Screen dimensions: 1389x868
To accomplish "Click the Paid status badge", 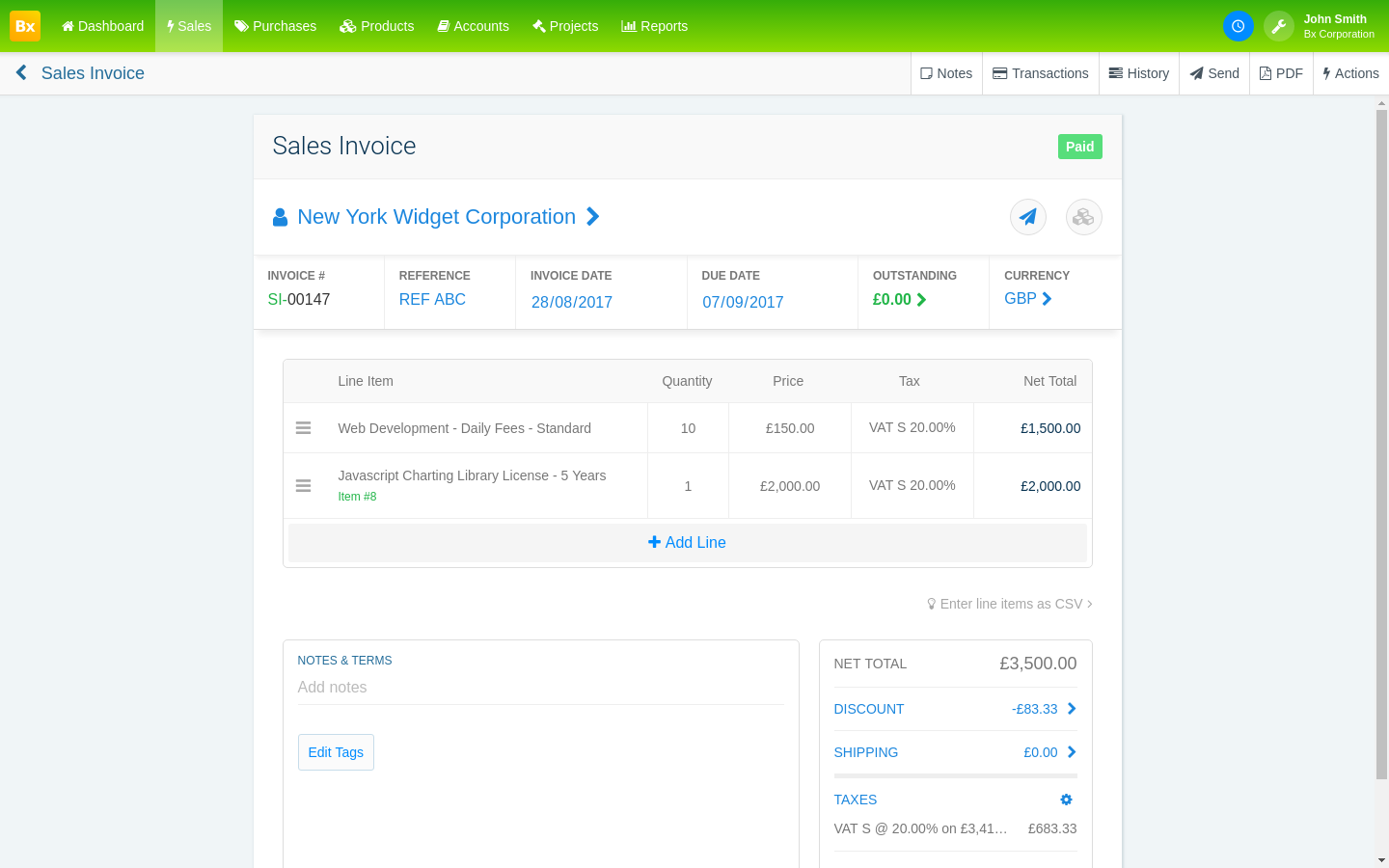I will pos(1080,147).
